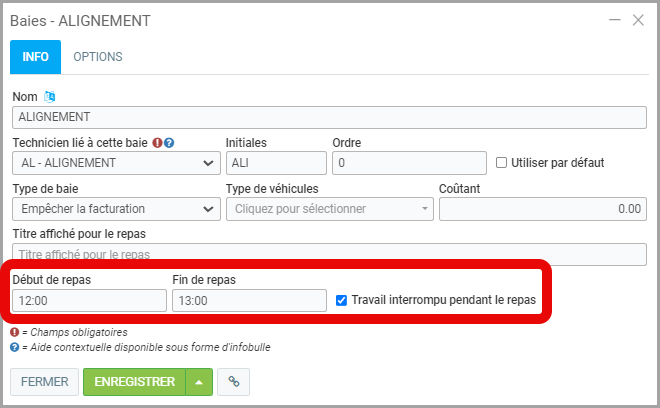The height and width of the screenshot is (408, 660).
Task: Minimize the Baies - ALIGNEMENT window
Action: pos(613,20)
